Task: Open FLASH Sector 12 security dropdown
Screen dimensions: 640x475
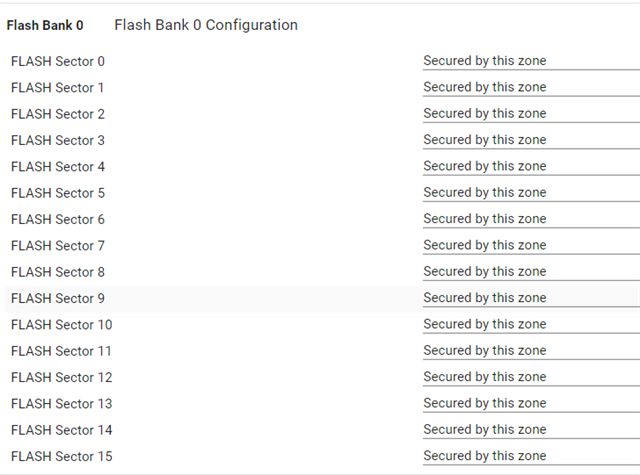Action: pyautogui.click(x=530, y=377)
